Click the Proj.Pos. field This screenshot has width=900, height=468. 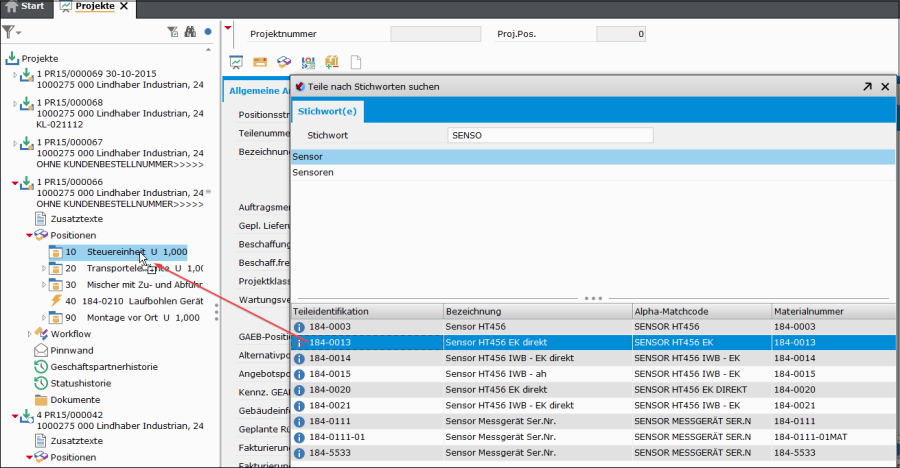[621, 34]
